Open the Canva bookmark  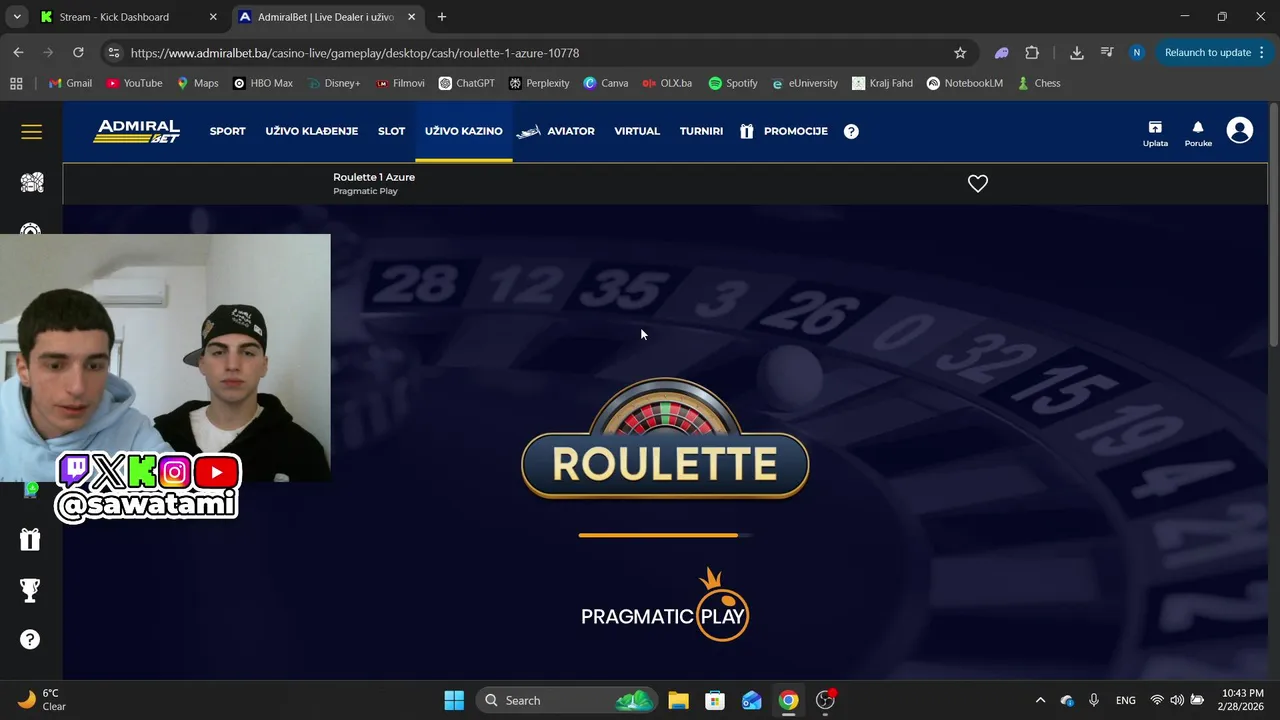606,83
